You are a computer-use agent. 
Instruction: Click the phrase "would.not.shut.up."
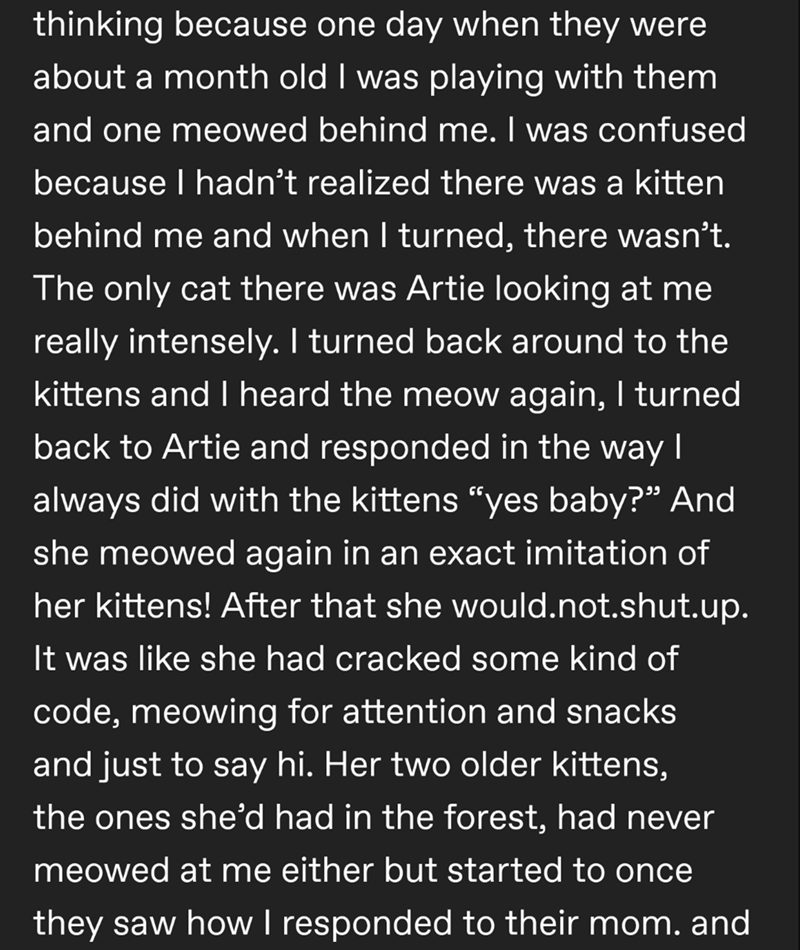point(601,606)
